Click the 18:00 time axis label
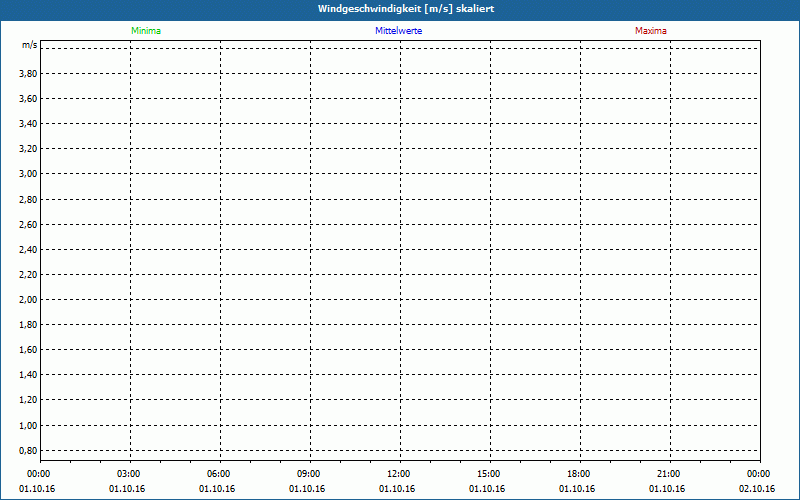This screenshot has width=800, height=500. 578,474
